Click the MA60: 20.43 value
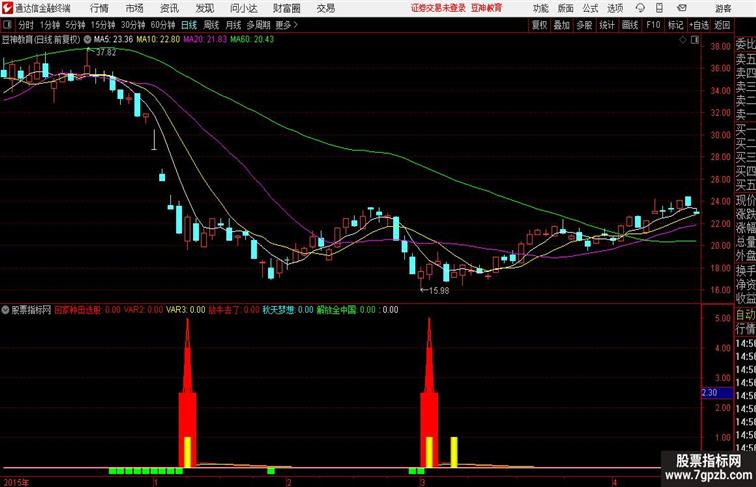This screenshot has height=487, width=756. (x=252, y=40)
